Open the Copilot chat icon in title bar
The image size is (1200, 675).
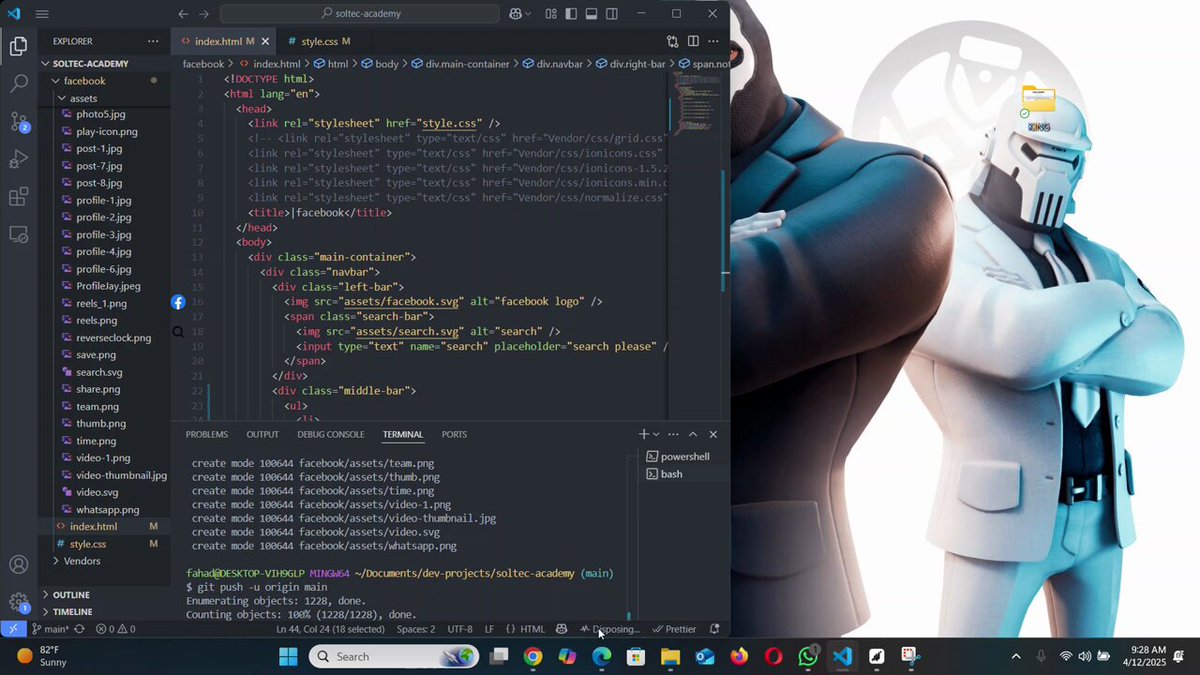coord(516,14)
